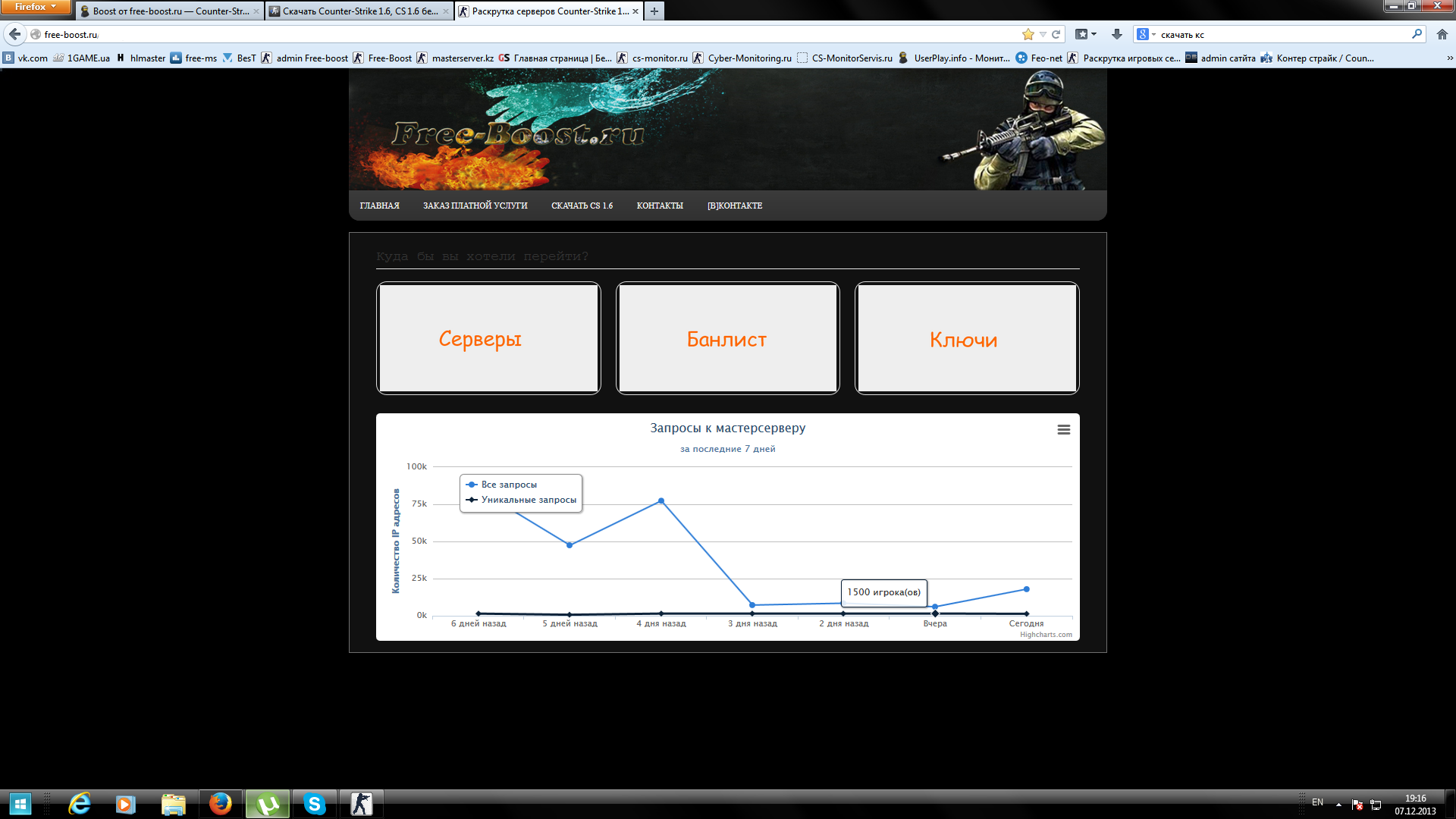Reload the page with refresh icon
1456x819 pixels.
1056,34
